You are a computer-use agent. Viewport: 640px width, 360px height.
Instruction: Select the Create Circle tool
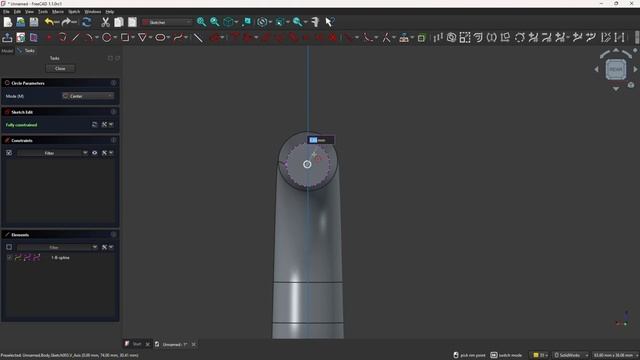pyautogui.click(x=107, y=38)
